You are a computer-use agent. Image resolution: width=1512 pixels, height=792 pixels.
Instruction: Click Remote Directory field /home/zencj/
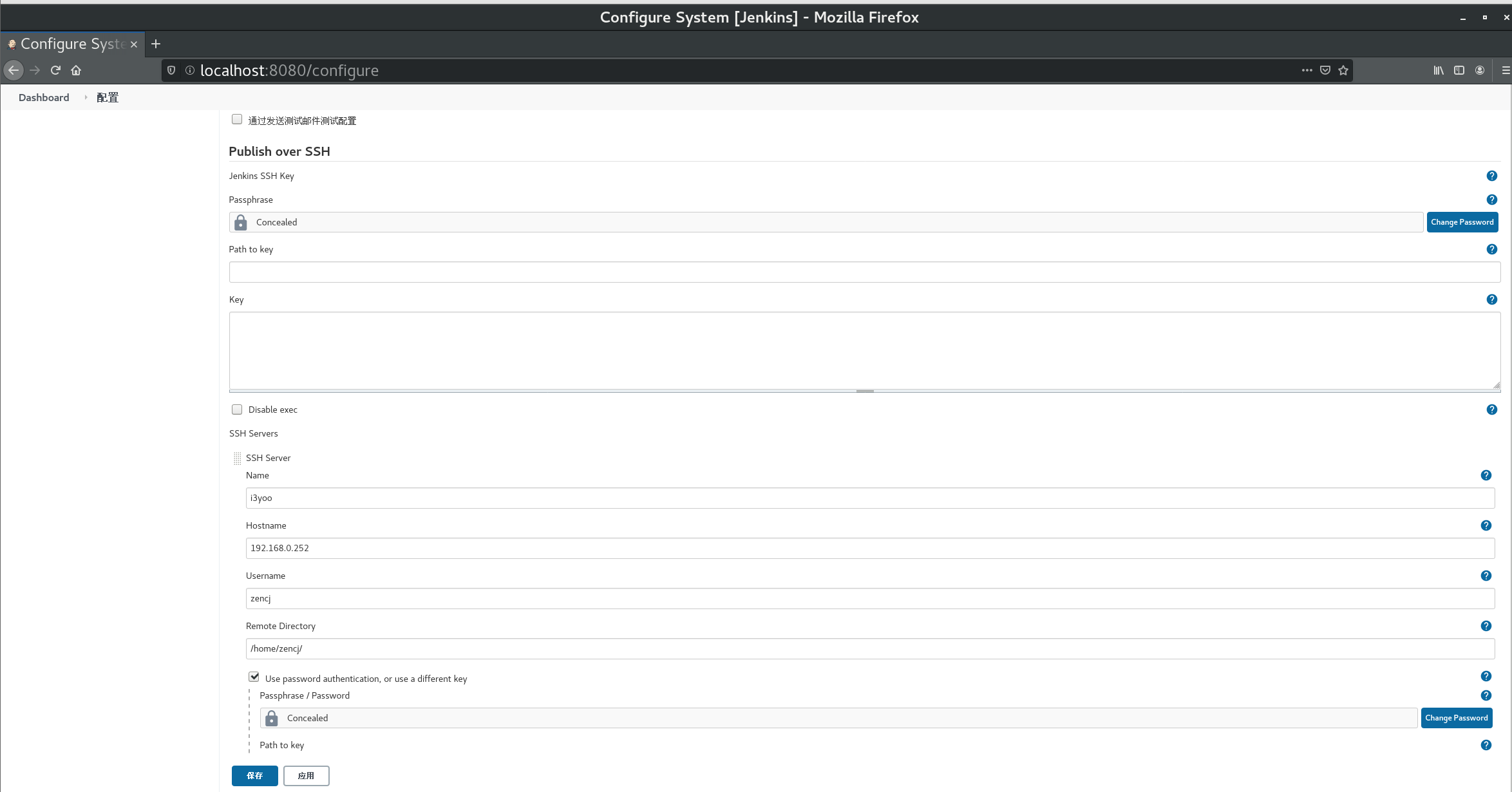[870, 648]
